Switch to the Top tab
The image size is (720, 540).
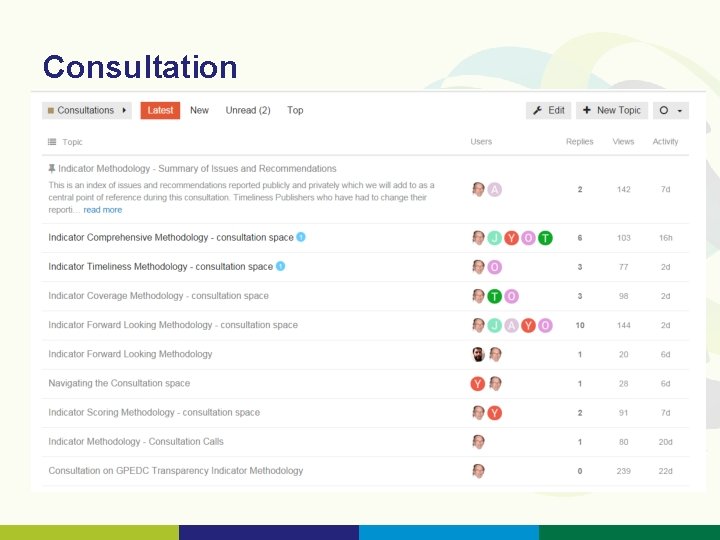(295, 110)
